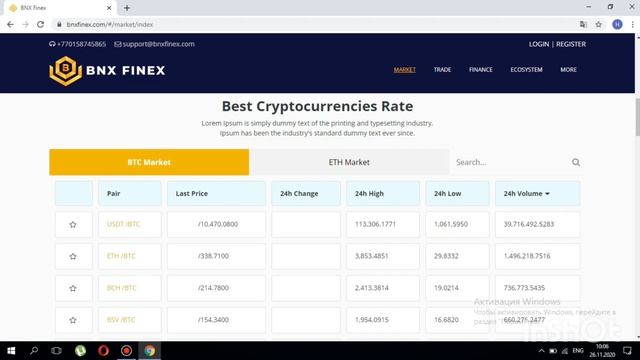Click the Last Price column header
The width and height of the screenshot is (640, 360).
point(216,193)
